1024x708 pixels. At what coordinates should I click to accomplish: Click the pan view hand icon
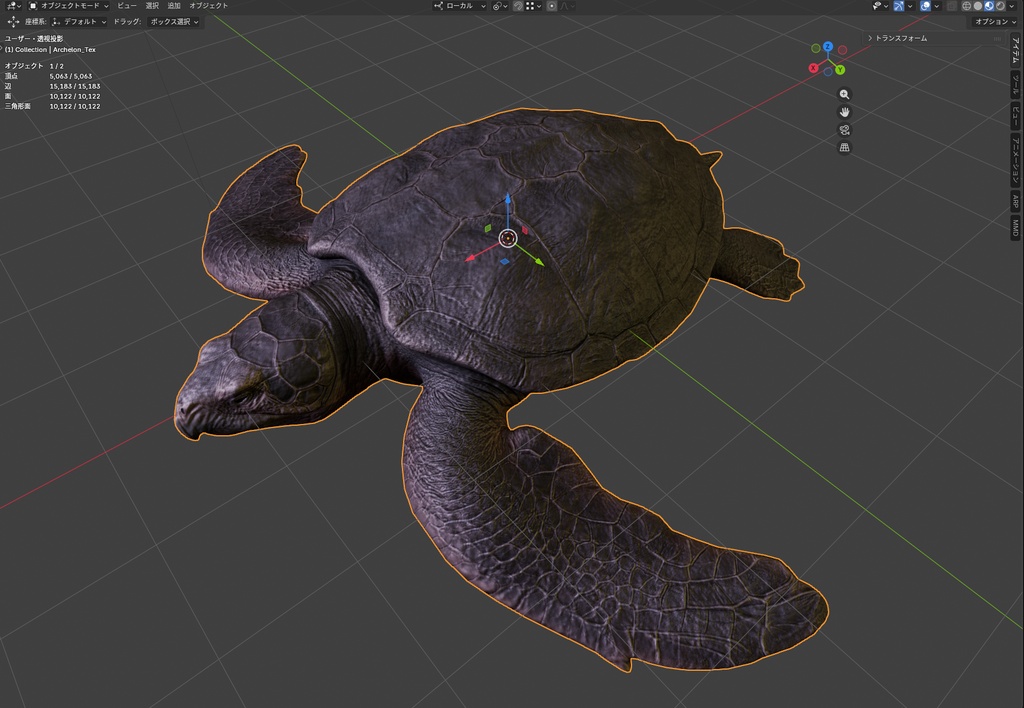[844, 112]
